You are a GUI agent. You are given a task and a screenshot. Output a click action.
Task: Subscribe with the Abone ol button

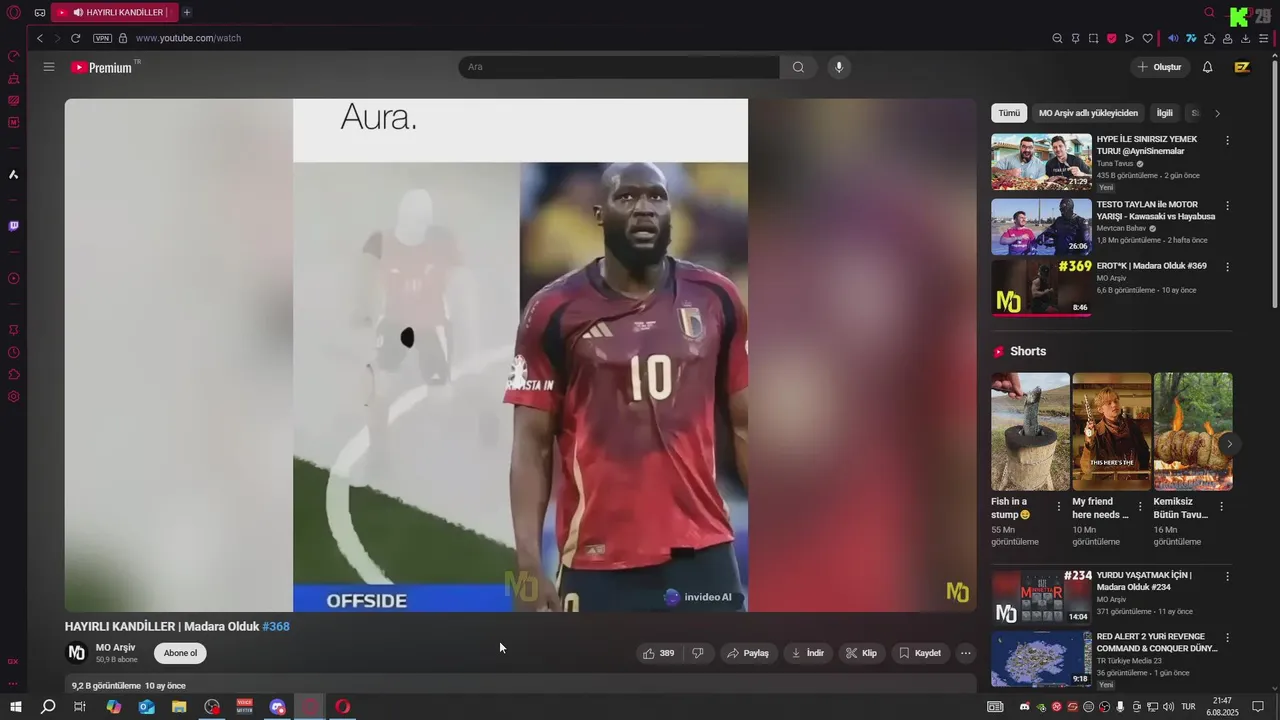point(180,653)
